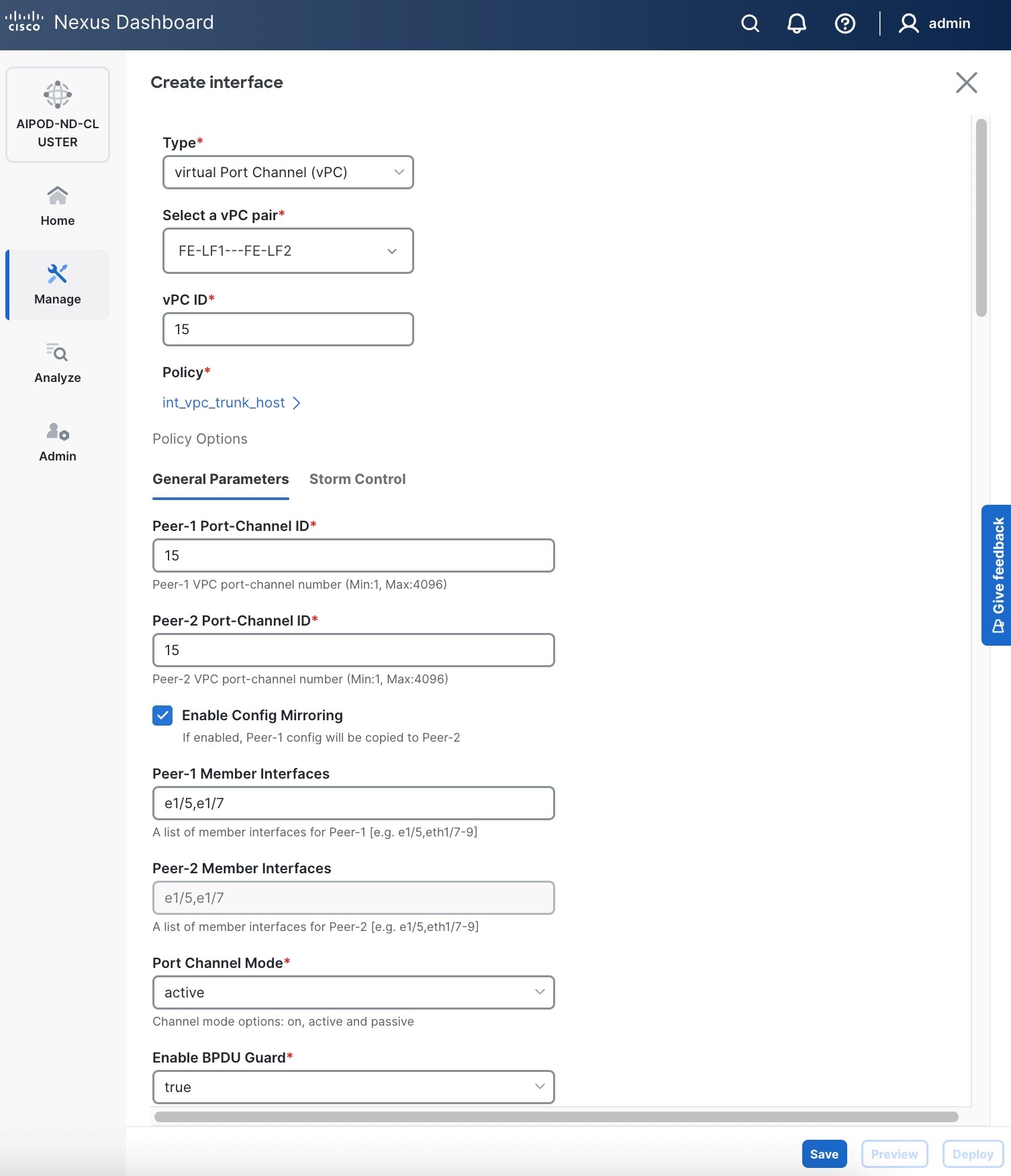Click the Peer-1 Member Interfaces field
This screenshot has width=1011, height=1176.
click(x=353, y=803)
